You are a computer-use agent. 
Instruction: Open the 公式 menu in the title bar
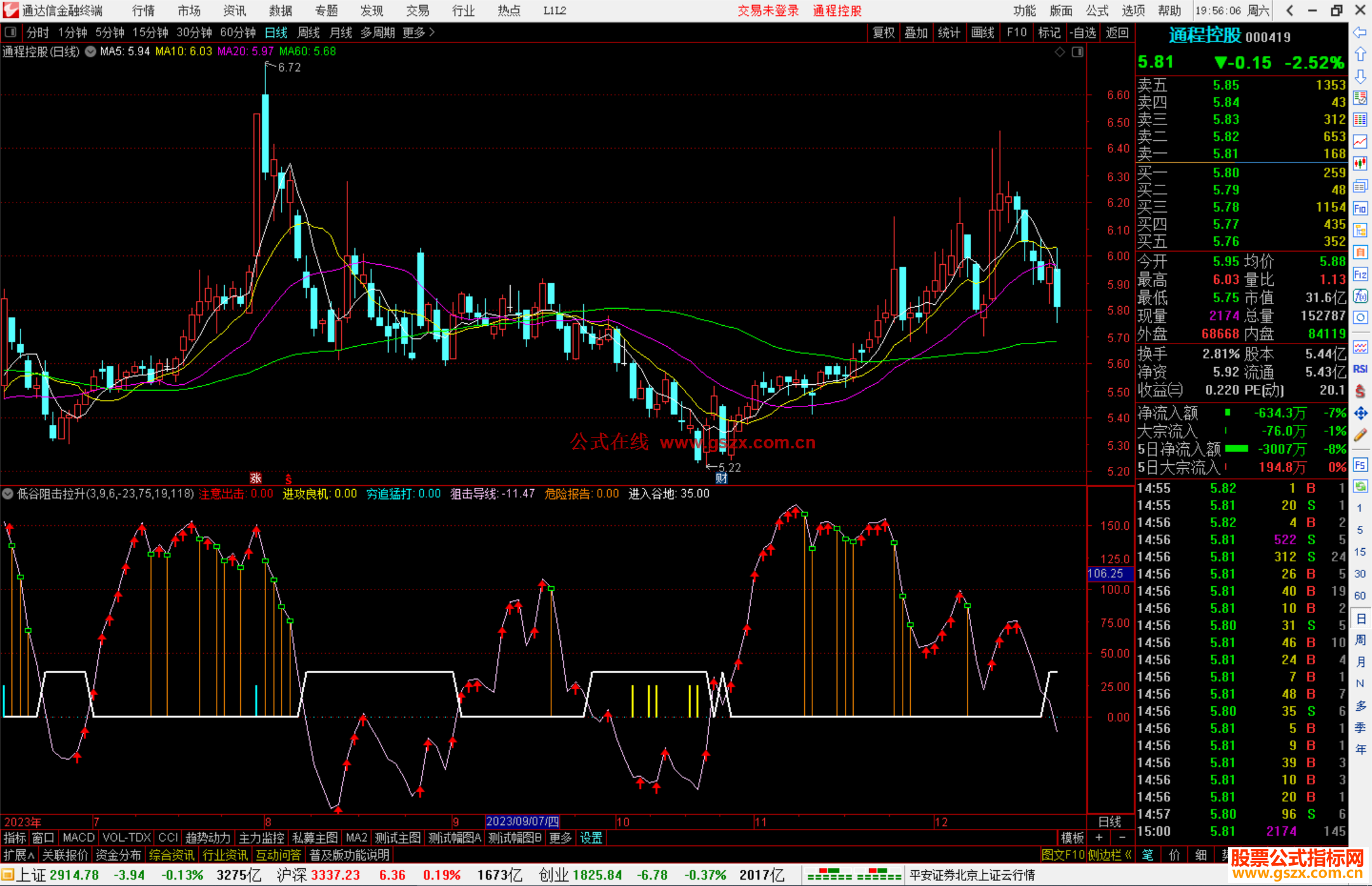1097,11
